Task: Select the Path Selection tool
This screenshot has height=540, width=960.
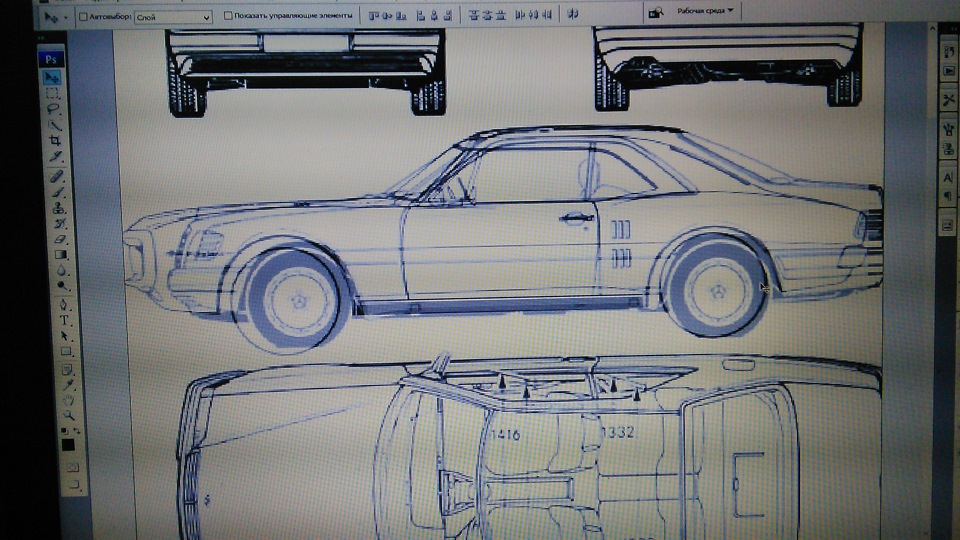Action: tap(64, 336)
